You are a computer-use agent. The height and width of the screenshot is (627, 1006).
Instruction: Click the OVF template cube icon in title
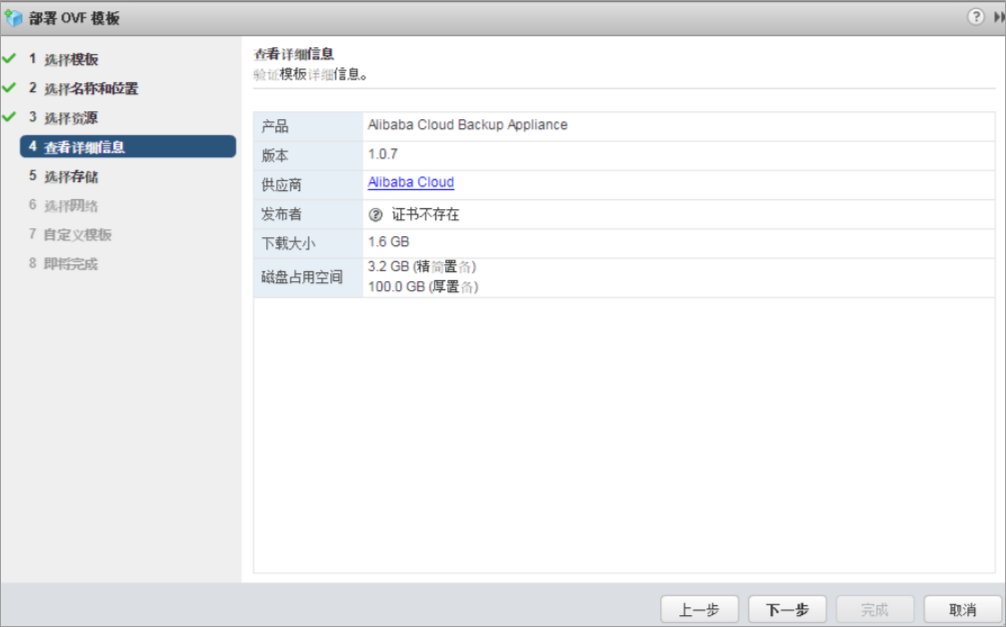[13, 17]
